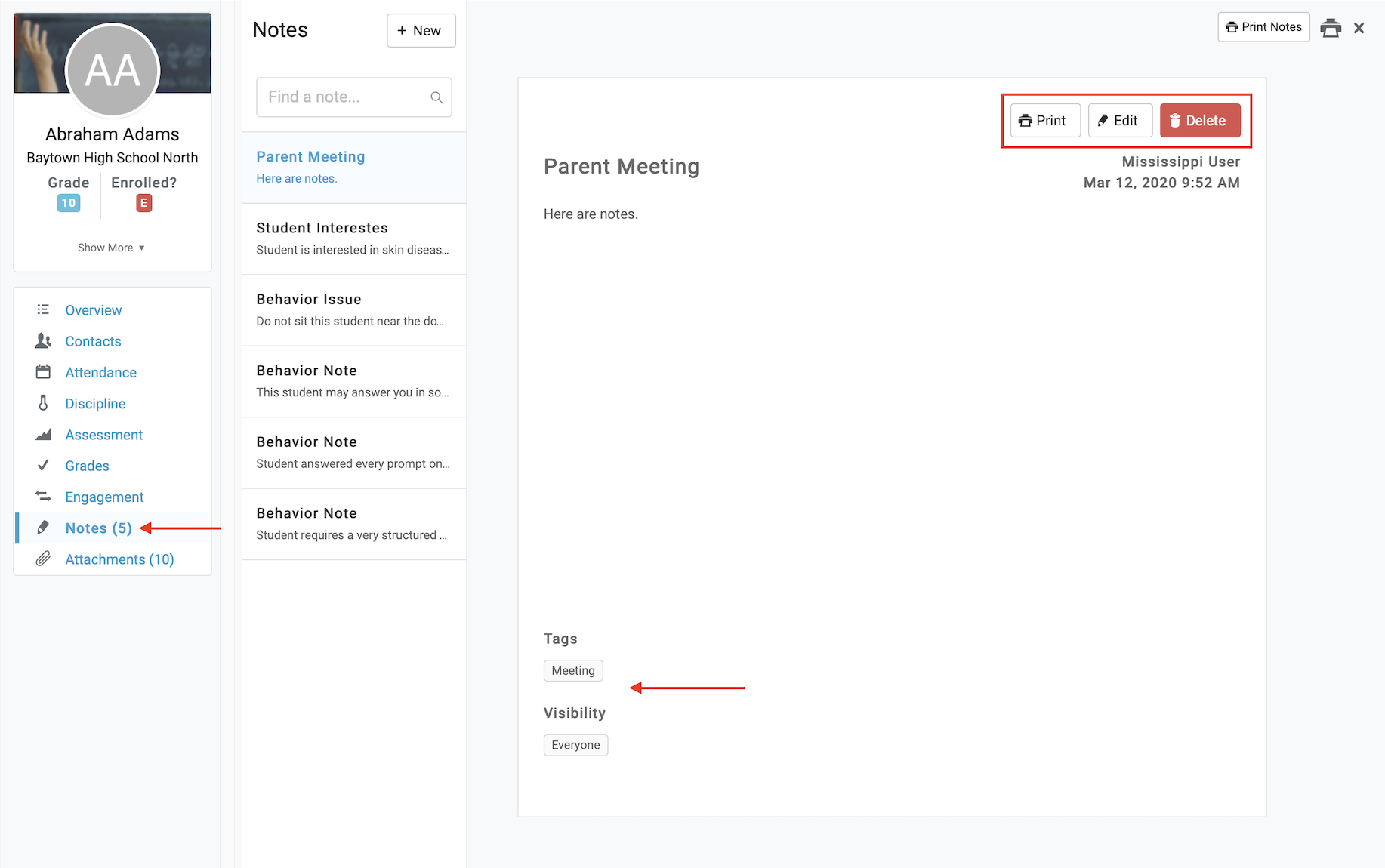Viewport: 1385px width, 868px height.
Task: Click the Print Notes button
Action: tap(1263, 27)
